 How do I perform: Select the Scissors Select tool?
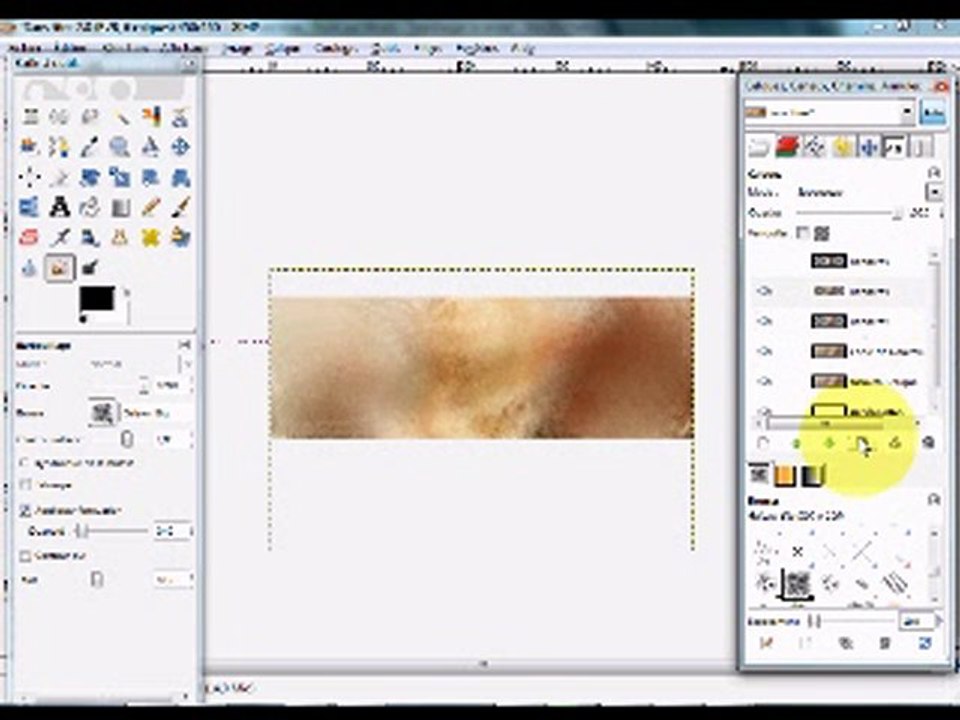coord(180,116)
